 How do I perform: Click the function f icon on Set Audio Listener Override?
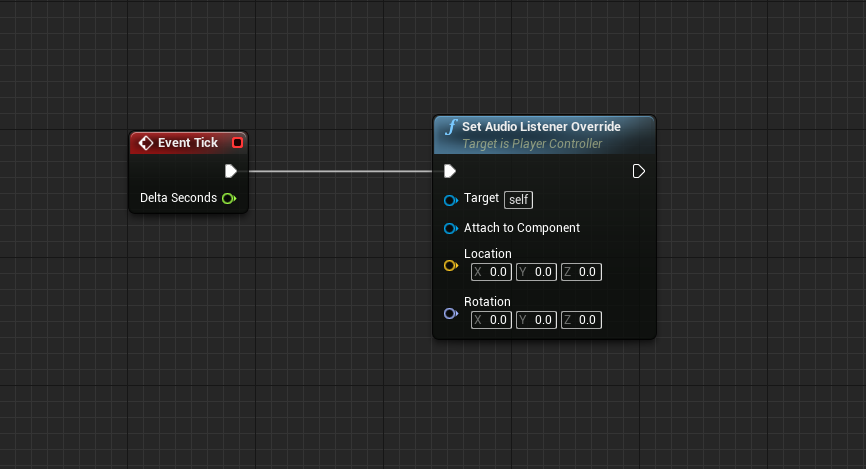(451, 127)
